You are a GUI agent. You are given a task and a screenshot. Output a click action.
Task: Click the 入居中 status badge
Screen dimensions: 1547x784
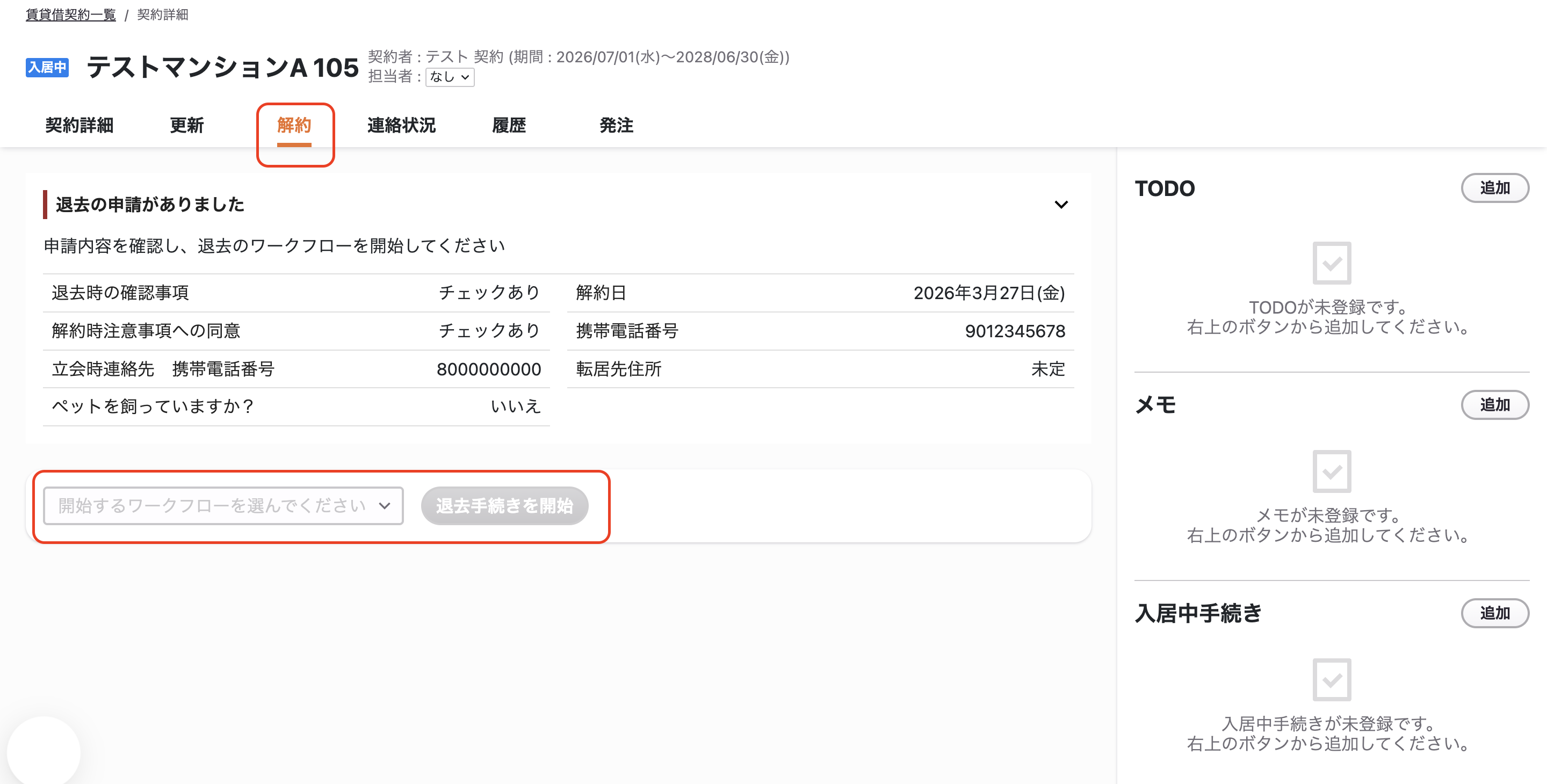pyautogui.click(x=47, y=67)
